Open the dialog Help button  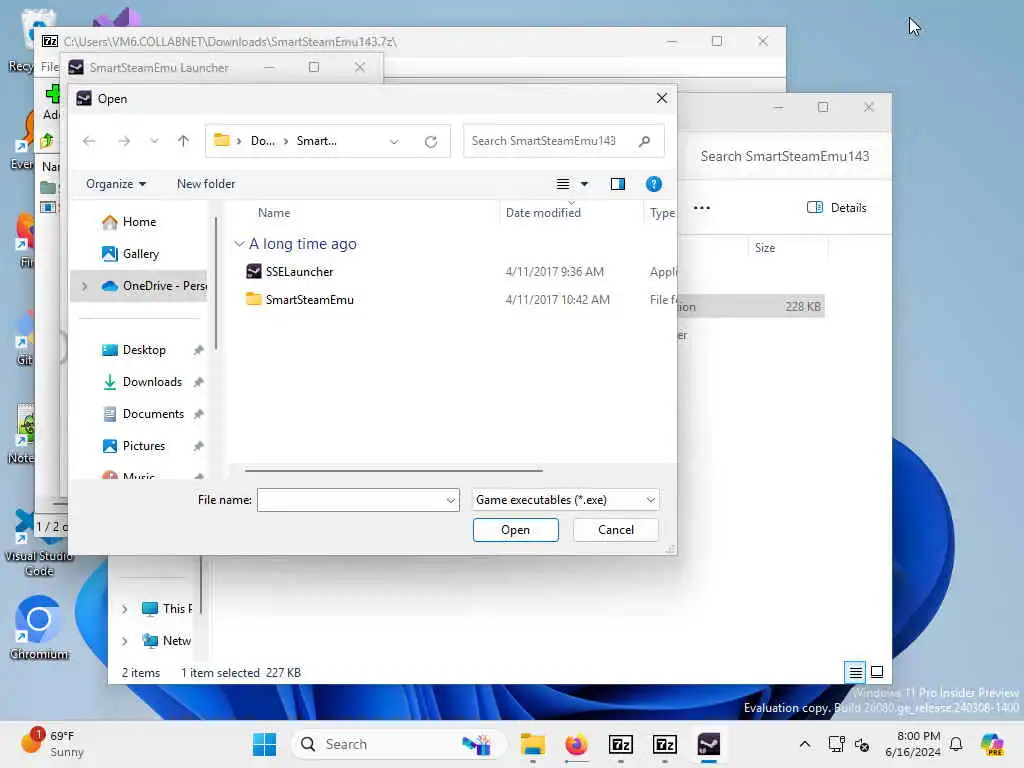(x=654, y=184)
